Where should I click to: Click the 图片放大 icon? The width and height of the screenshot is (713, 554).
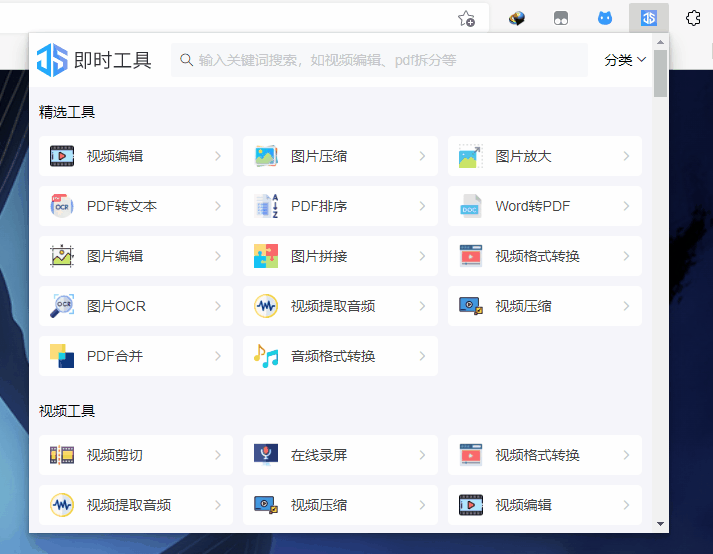point(471,156)
